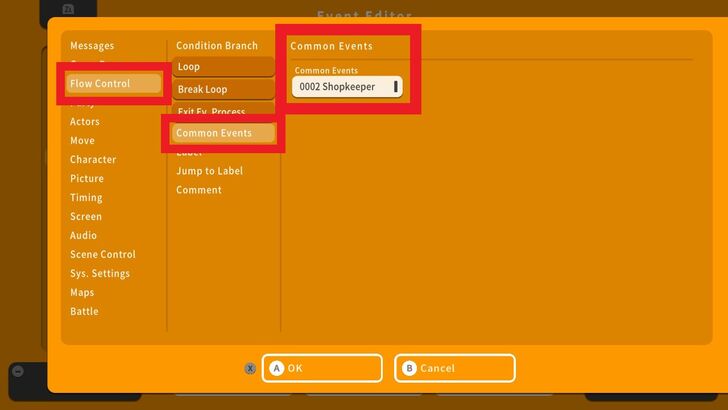Select the Battle category

[x=85, y=312]
